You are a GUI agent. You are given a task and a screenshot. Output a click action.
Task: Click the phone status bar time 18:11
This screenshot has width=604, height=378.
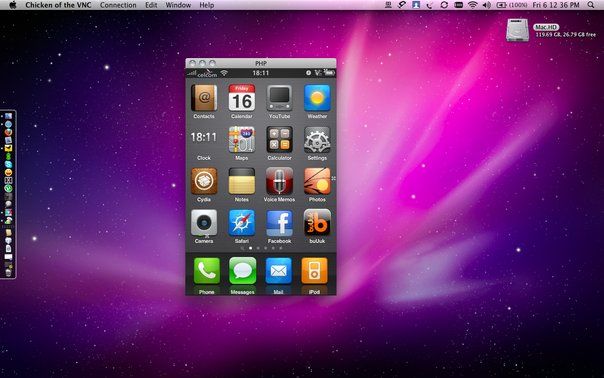261,73
